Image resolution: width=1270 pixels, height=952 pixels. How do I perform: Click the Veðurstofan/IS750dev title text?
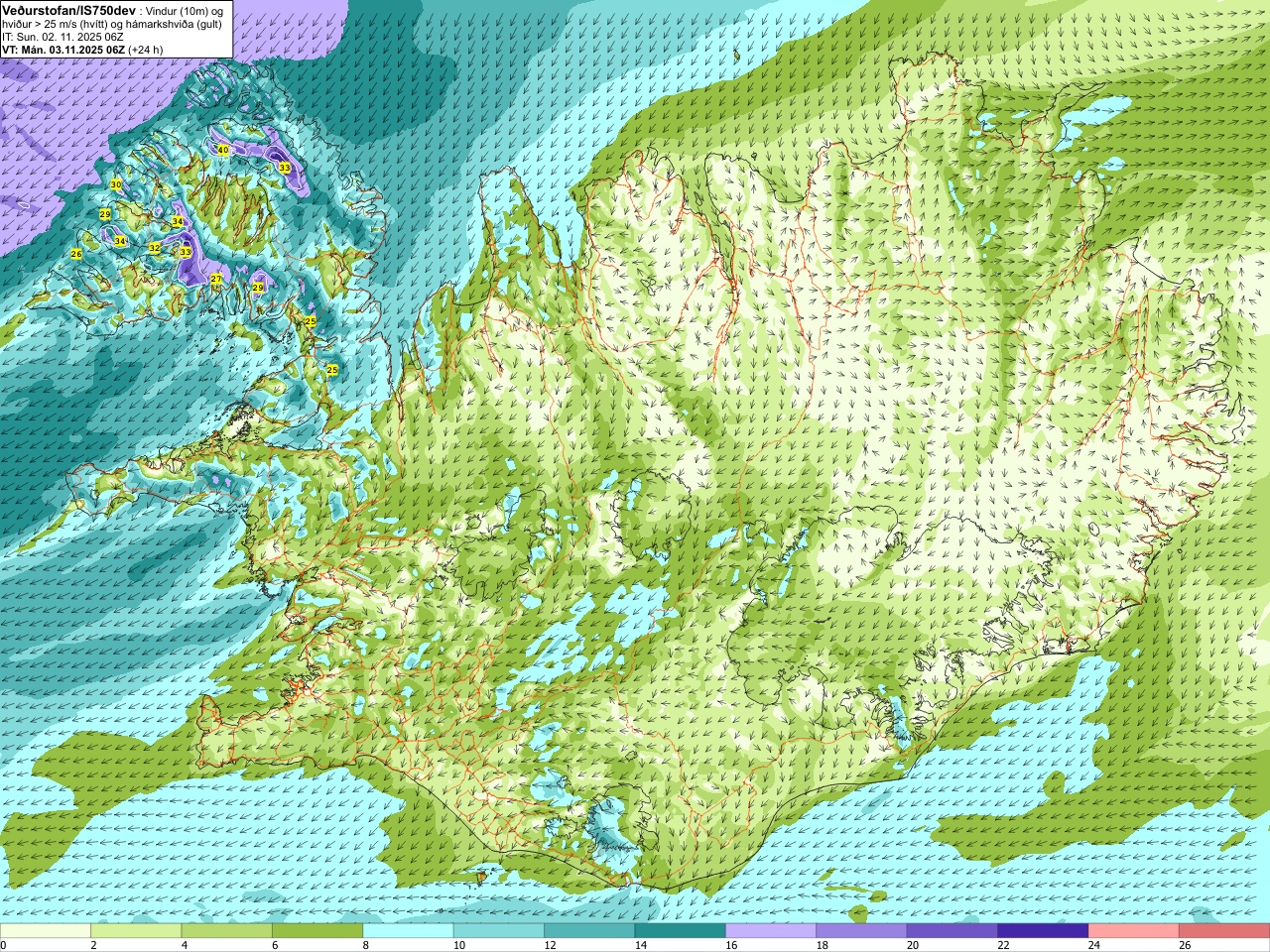pyautogui.click(x=68, y=10)
